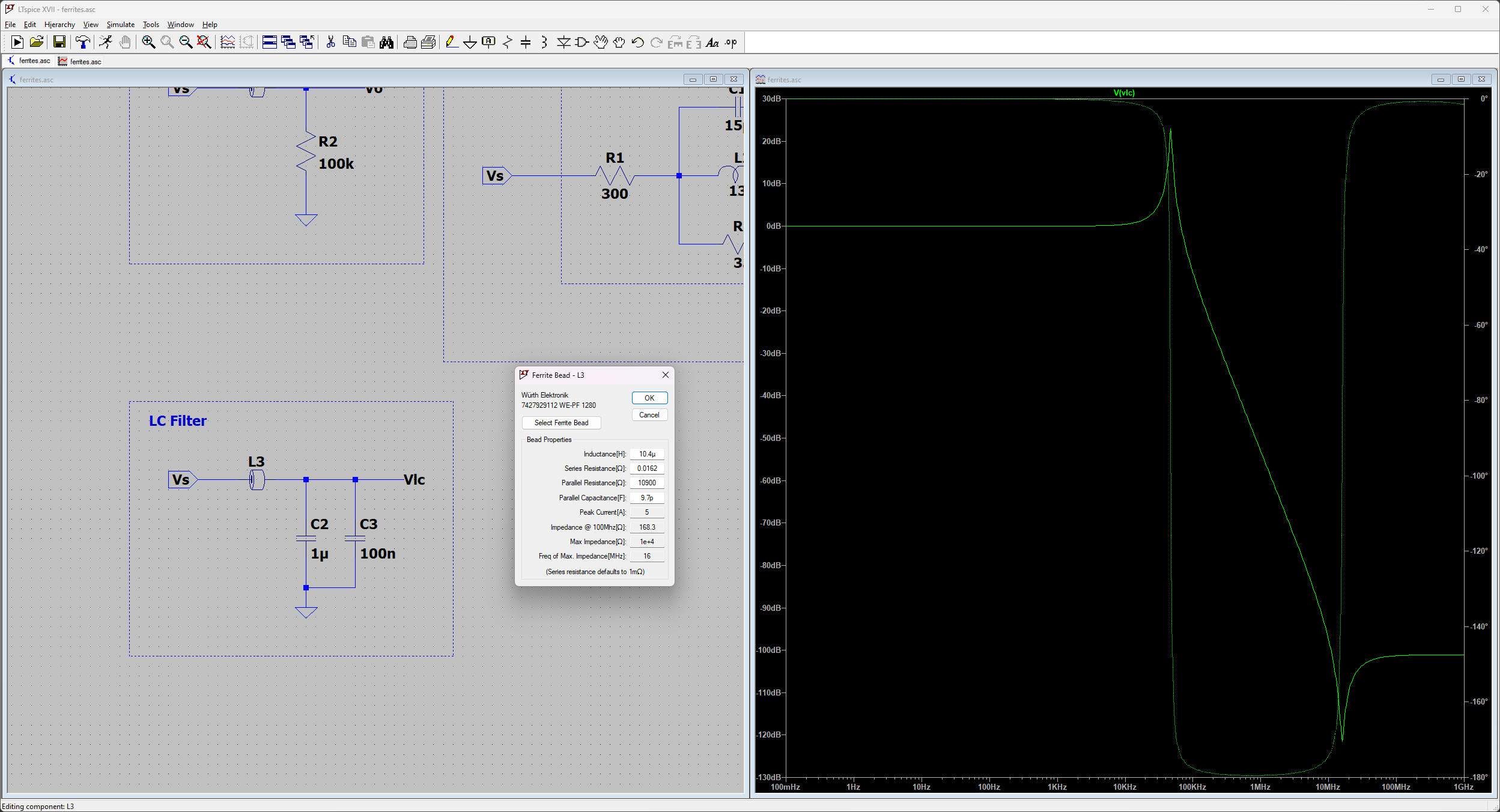Save the schematic with the floppy icon

pos(59,42)
